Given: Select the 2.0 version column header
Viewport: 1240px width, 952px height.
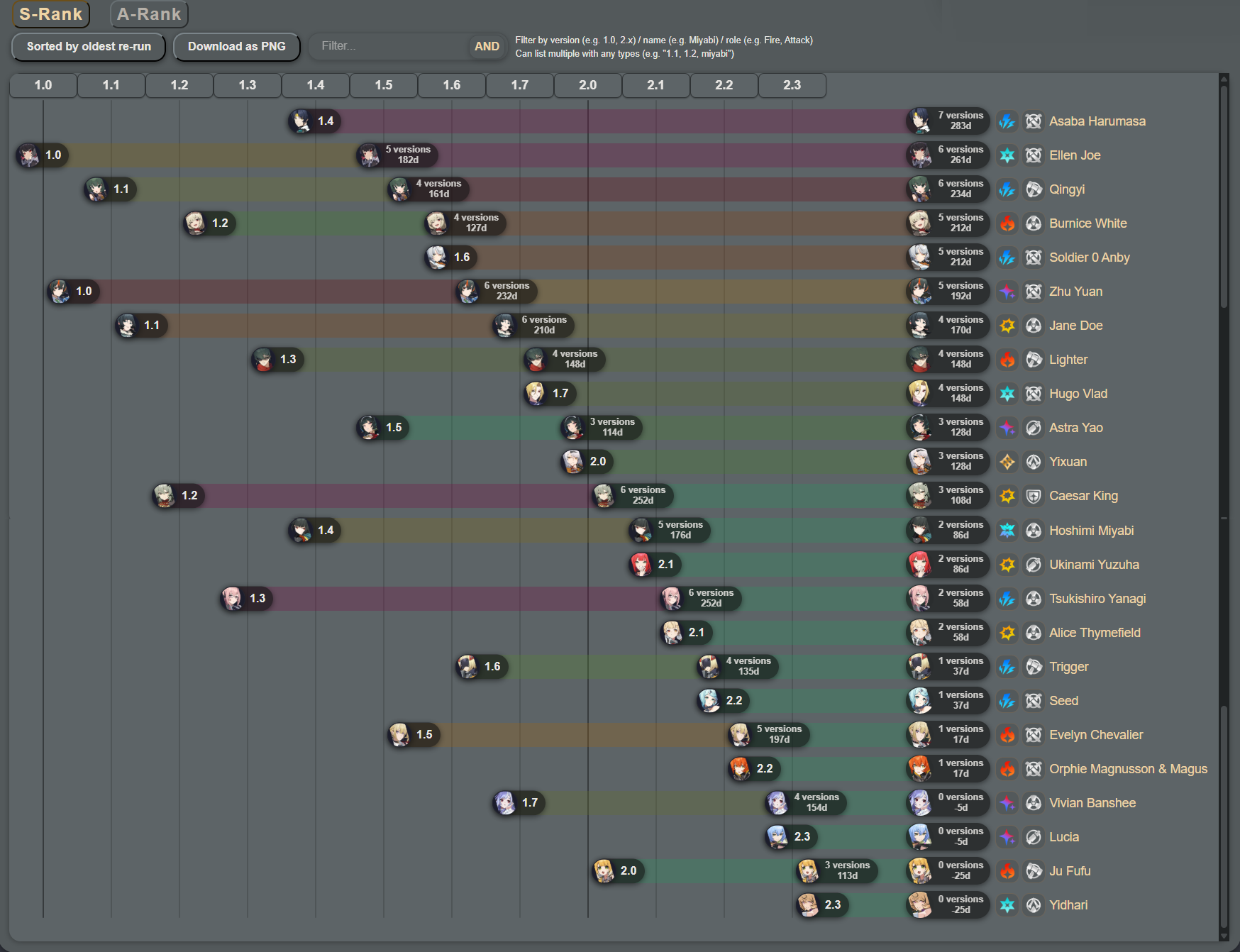Looking at the screenshot, I should click(x=588, y=85).
